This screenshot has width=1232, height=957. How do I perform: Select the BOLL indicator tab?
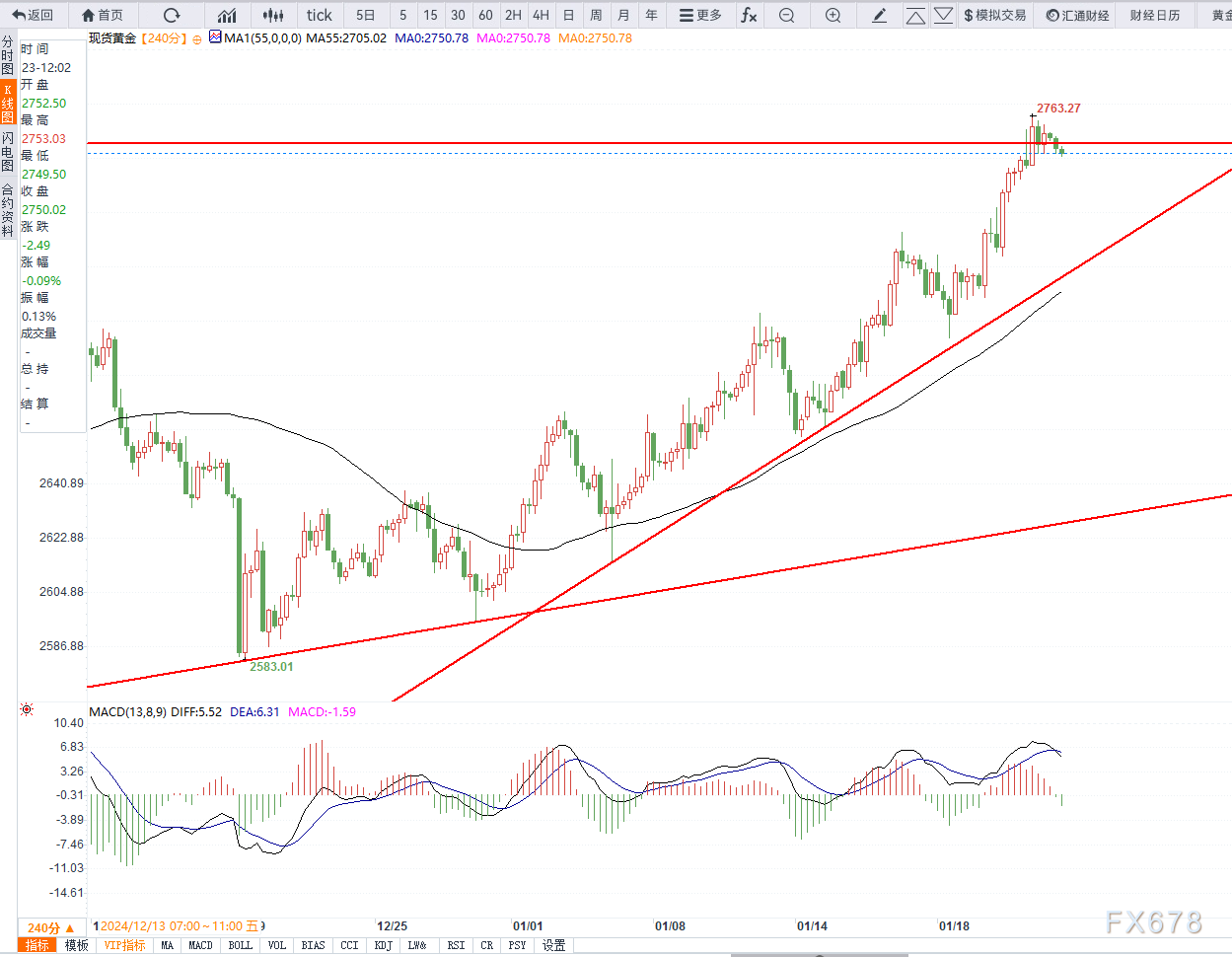click(x=240, y=945)
